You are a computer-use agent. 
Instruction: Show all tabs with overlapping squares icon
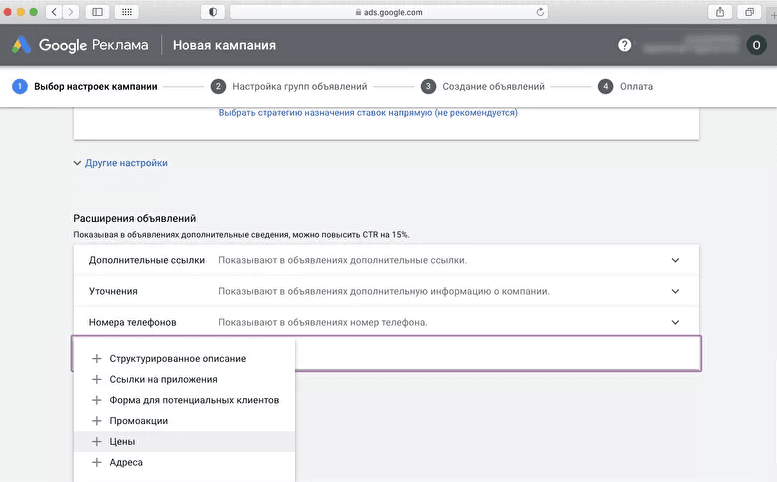click(x=750, y=12)
